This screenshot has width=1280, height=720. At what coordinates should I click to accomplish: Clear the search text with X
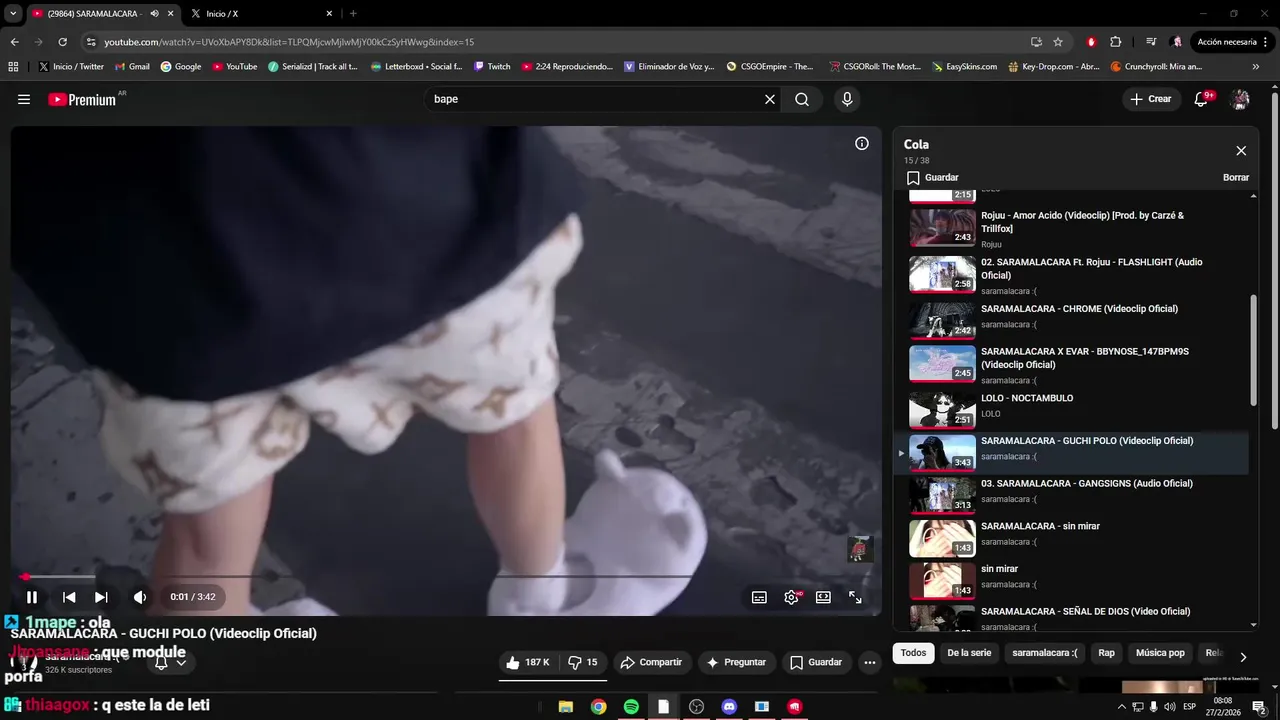coord(770,99)
